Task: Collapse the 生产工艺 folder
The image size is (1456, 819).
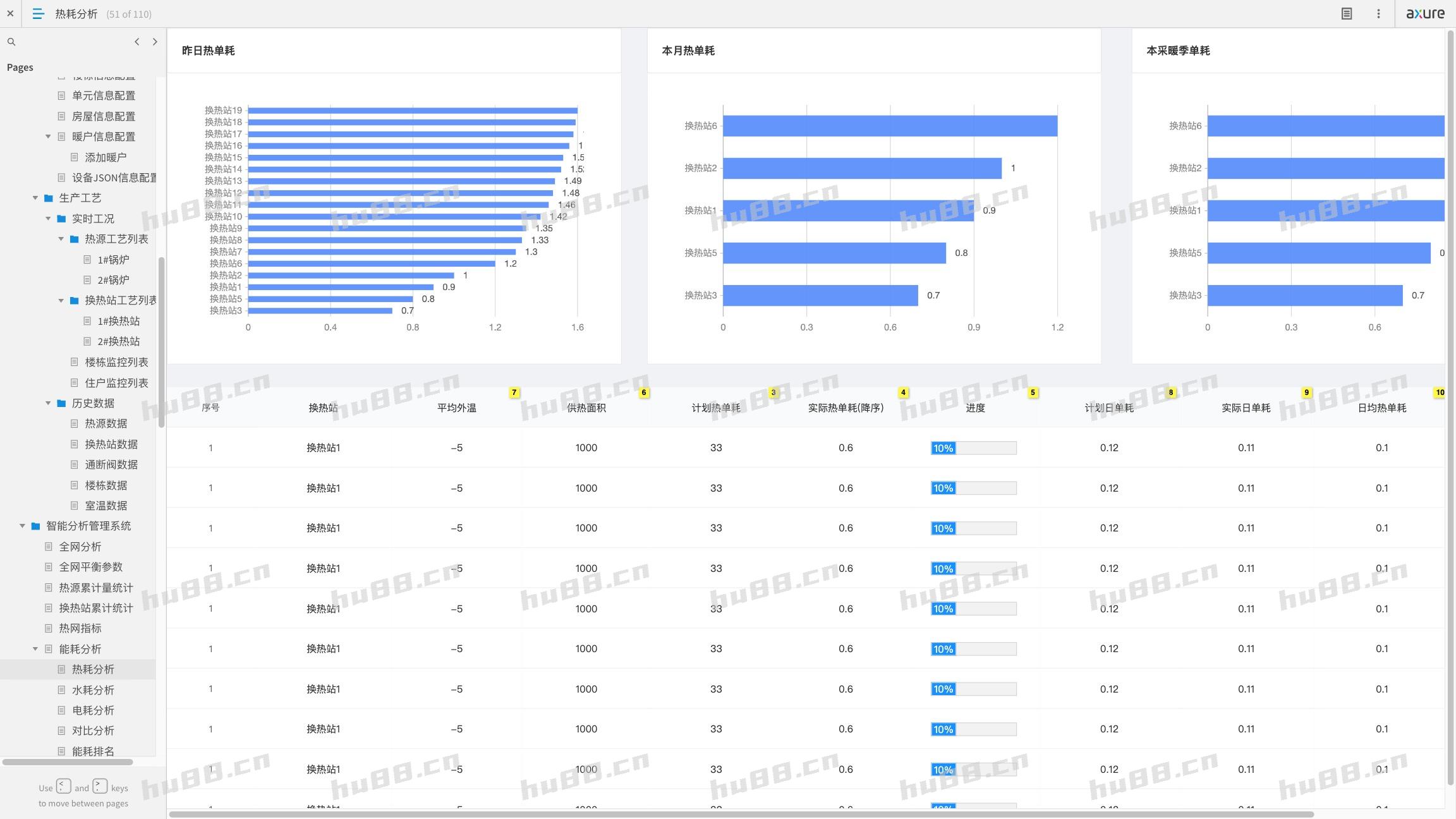Action: pos(35,198)
